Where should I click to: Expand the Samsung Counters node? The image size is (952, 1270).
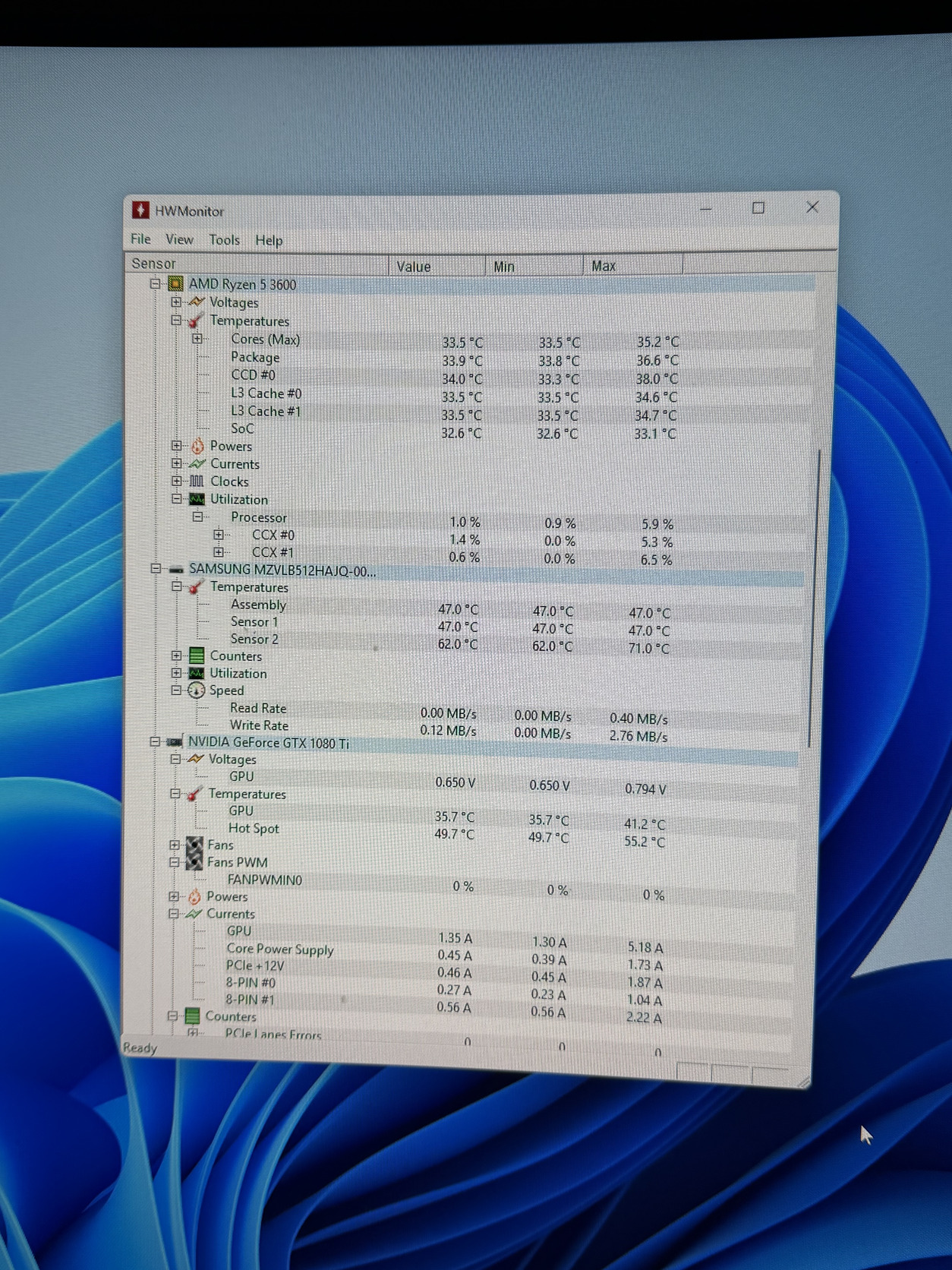tap(176, 656)
